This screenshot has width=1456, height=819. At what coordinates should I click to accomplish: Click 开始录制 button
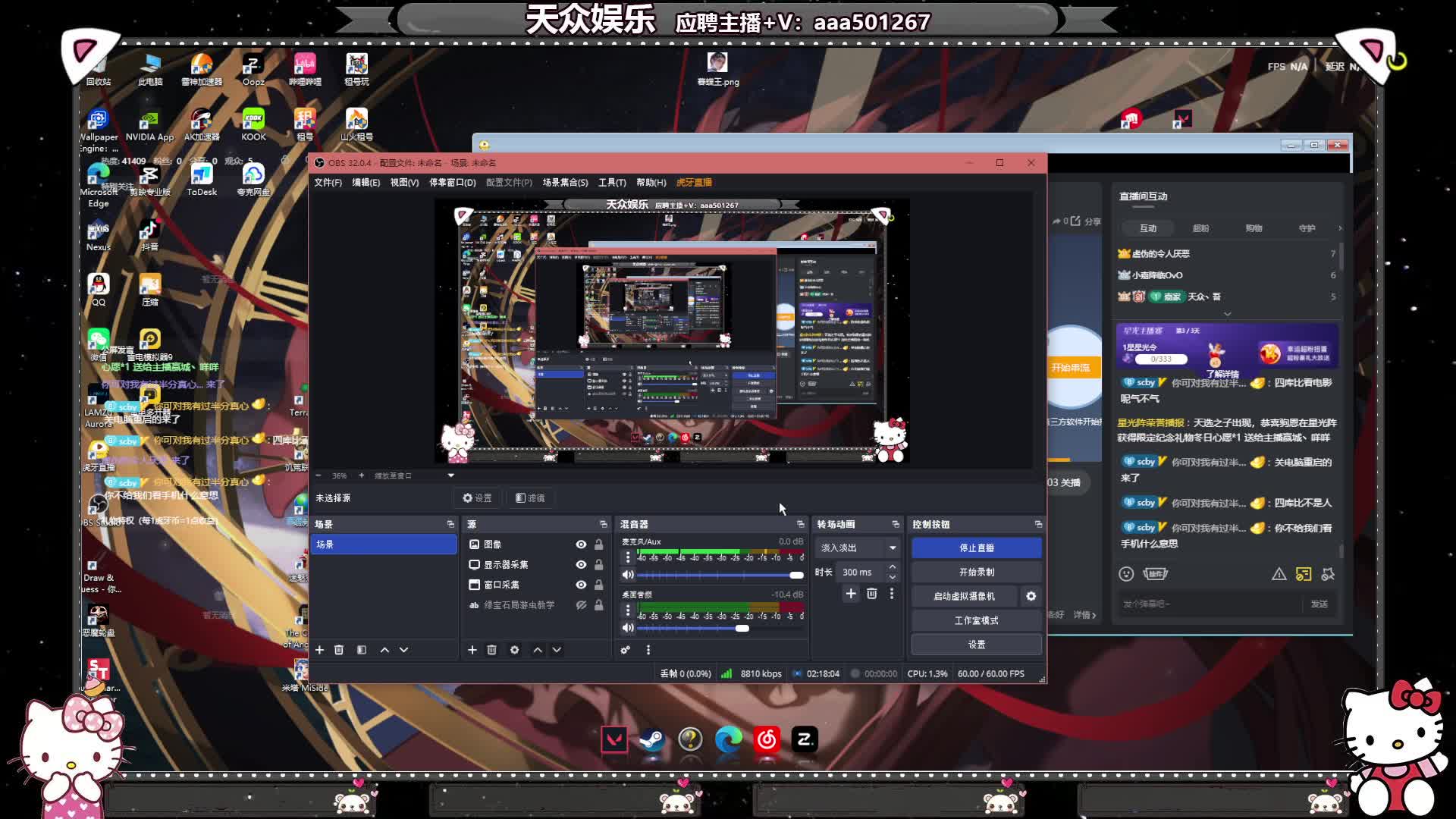pos(976,572)
